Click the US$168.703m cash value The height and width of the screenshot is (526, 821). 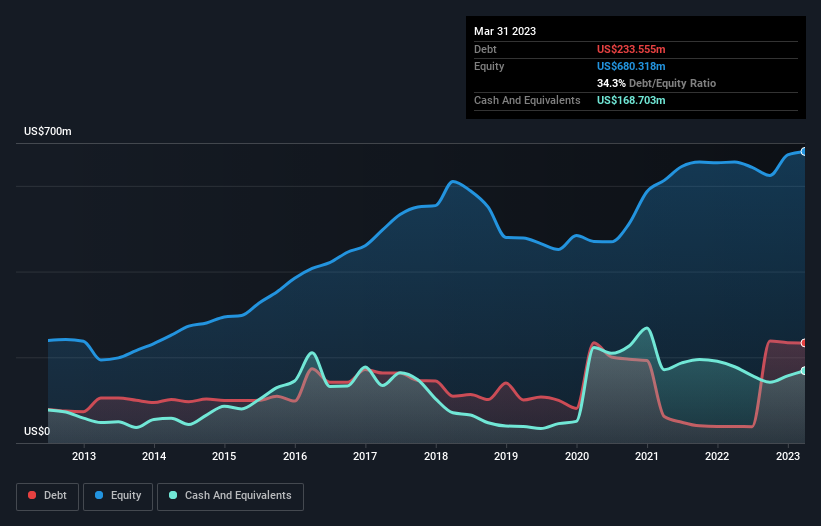click(631, 100)
